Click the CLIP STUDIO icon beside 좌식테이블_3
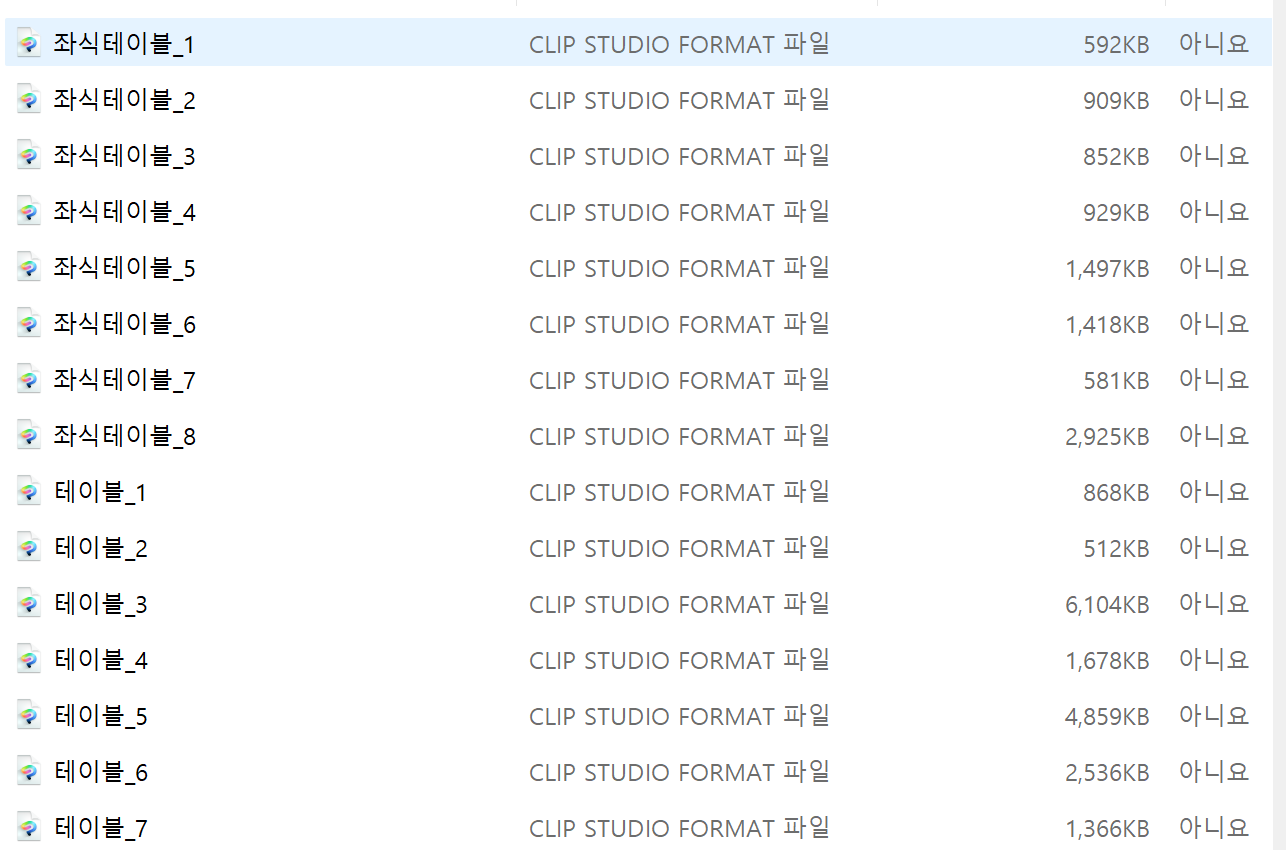The height and width of the screenshot is (850, 1286). (x=29, y=155)
